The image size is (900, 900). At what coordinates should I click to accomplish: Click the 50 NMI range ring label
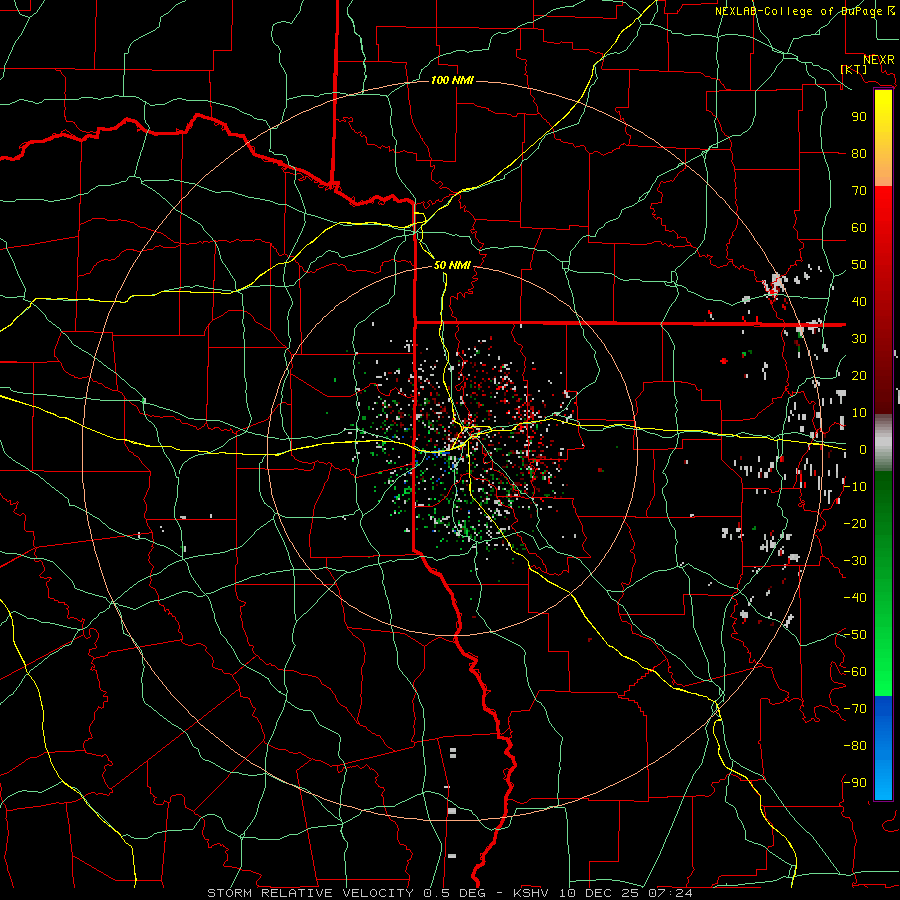pyautogui.click(x=452, y=265)
